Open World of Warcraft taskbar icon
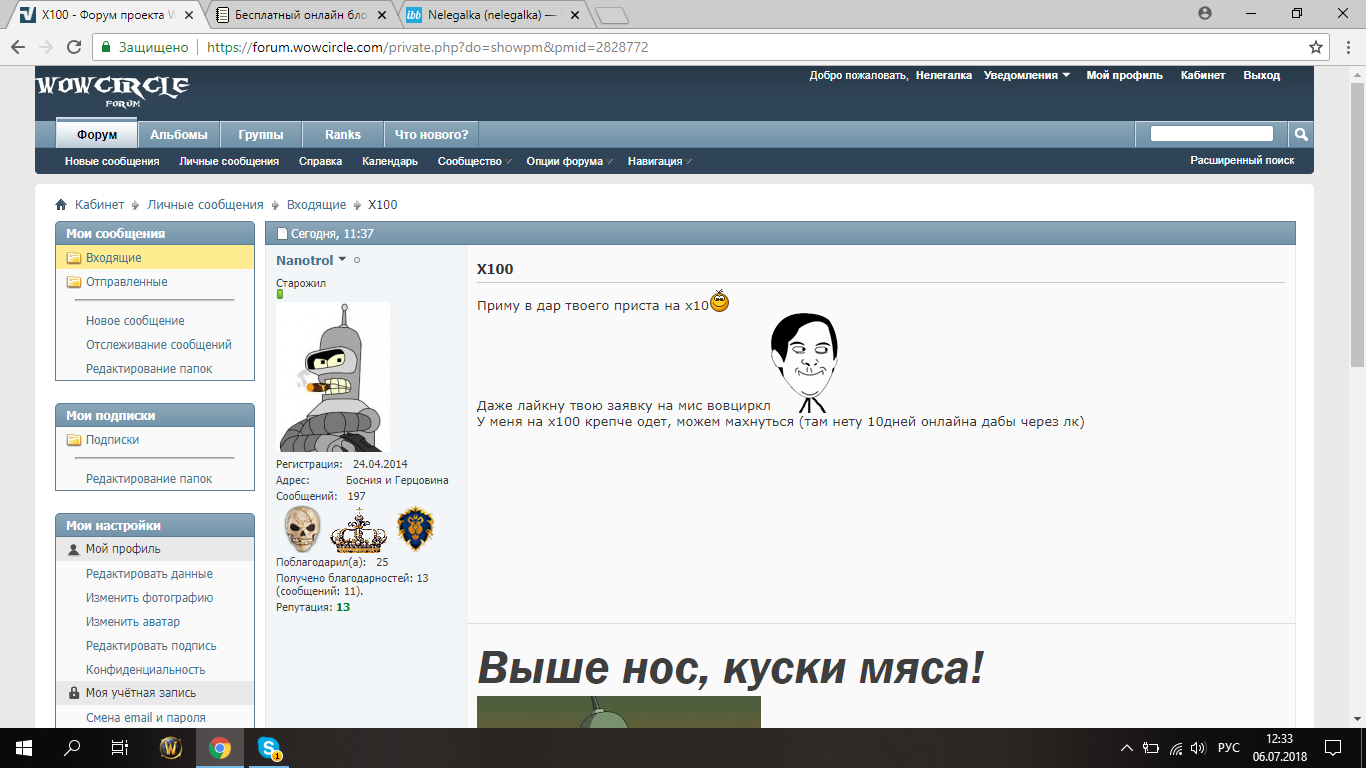1366x768 pixels. [171, 748]
